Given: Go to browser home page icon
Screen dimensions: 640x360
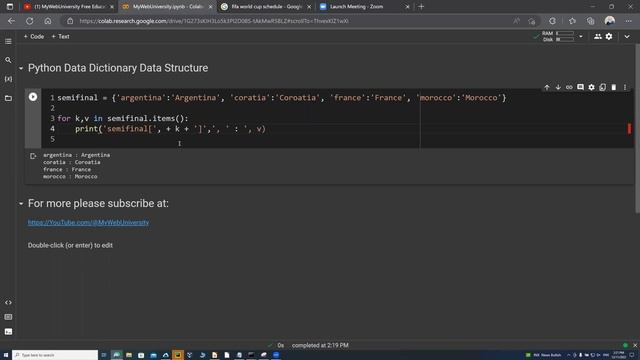Looking at the screenshot, I should pos(48,21).
